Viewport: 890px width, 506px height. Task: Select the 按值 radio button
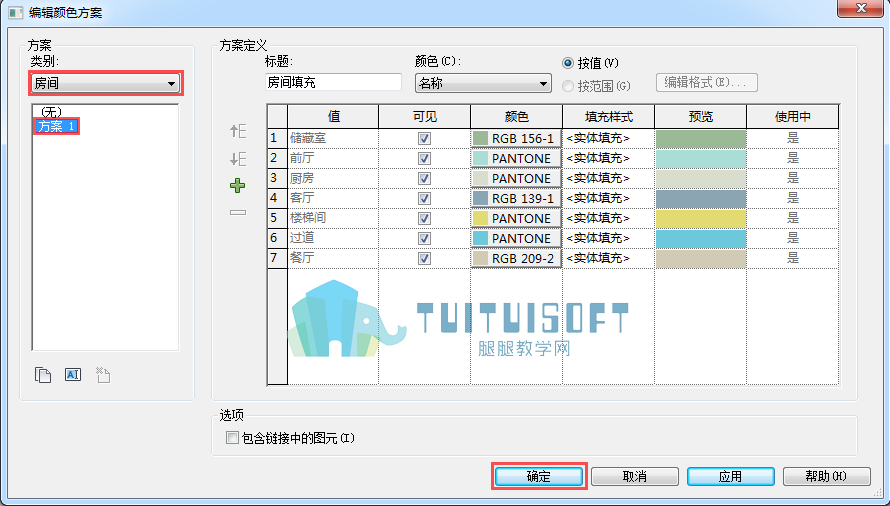[x=568, y=63]
